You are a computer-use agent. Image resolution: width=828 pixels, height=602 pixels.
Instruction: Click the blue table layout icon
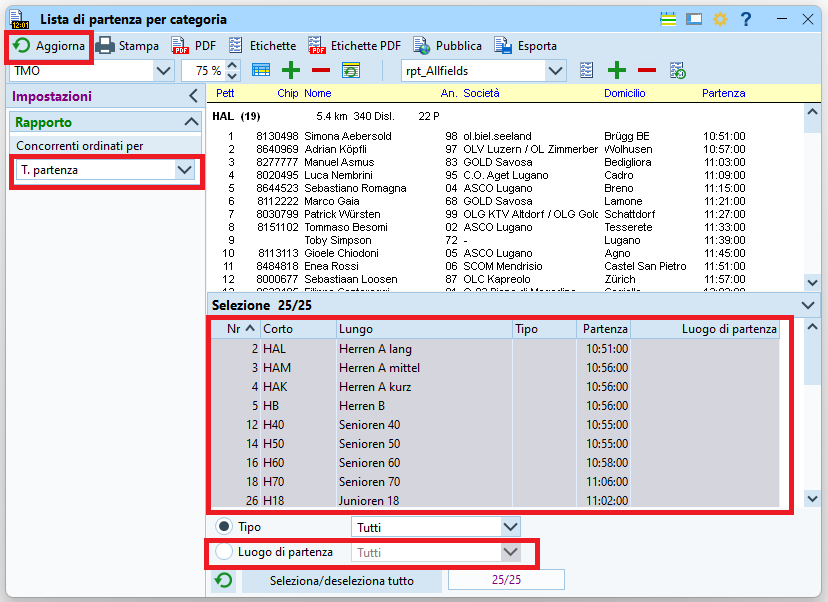point(261,70)
